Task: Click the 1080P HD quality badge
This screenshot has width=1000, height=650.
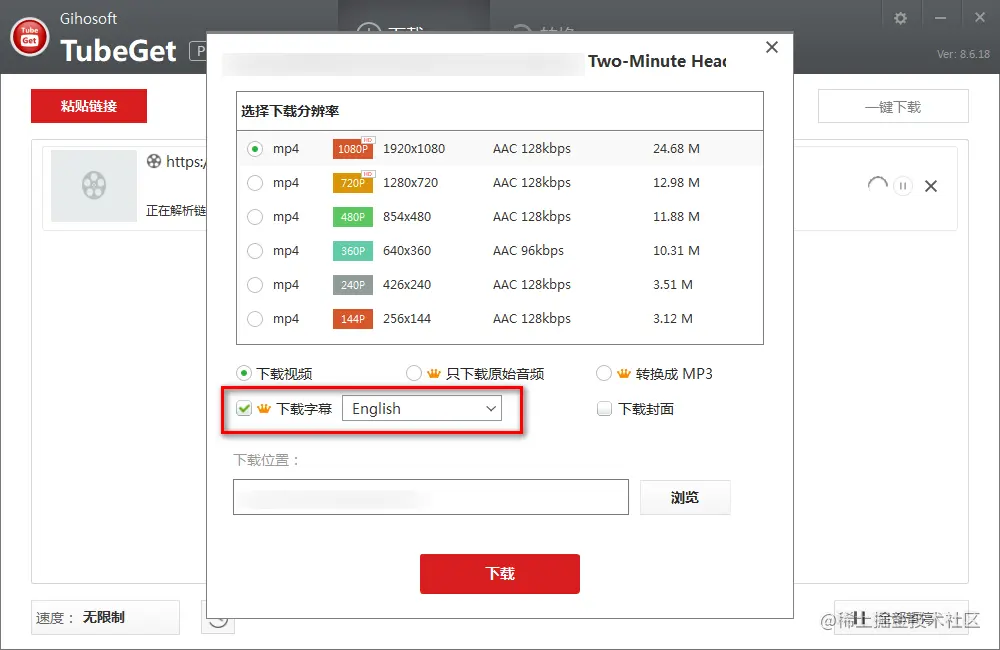Action: coord(353,148)
